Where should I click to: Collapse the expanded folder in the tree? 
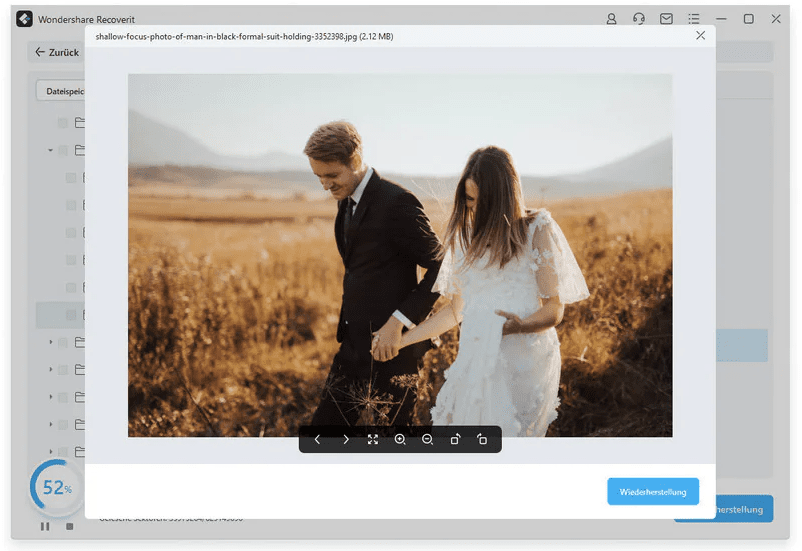point(50,151)
